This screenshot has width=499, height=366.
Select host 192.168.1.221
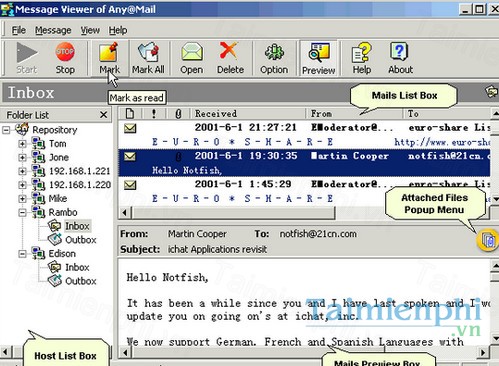(79, 171)
